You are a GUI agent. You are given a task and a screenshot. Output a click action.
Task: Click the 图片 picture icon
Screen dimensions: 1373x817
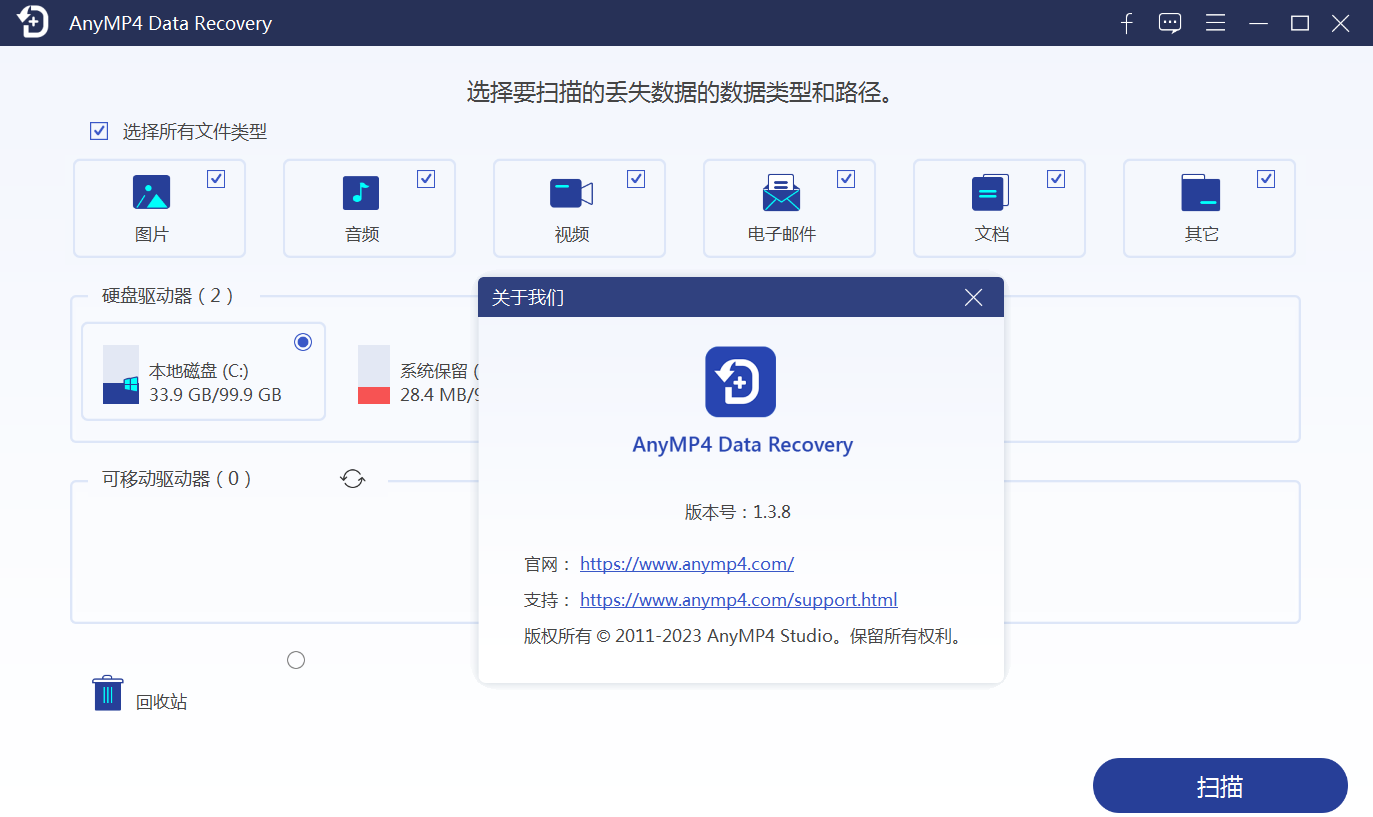point(151,192)
